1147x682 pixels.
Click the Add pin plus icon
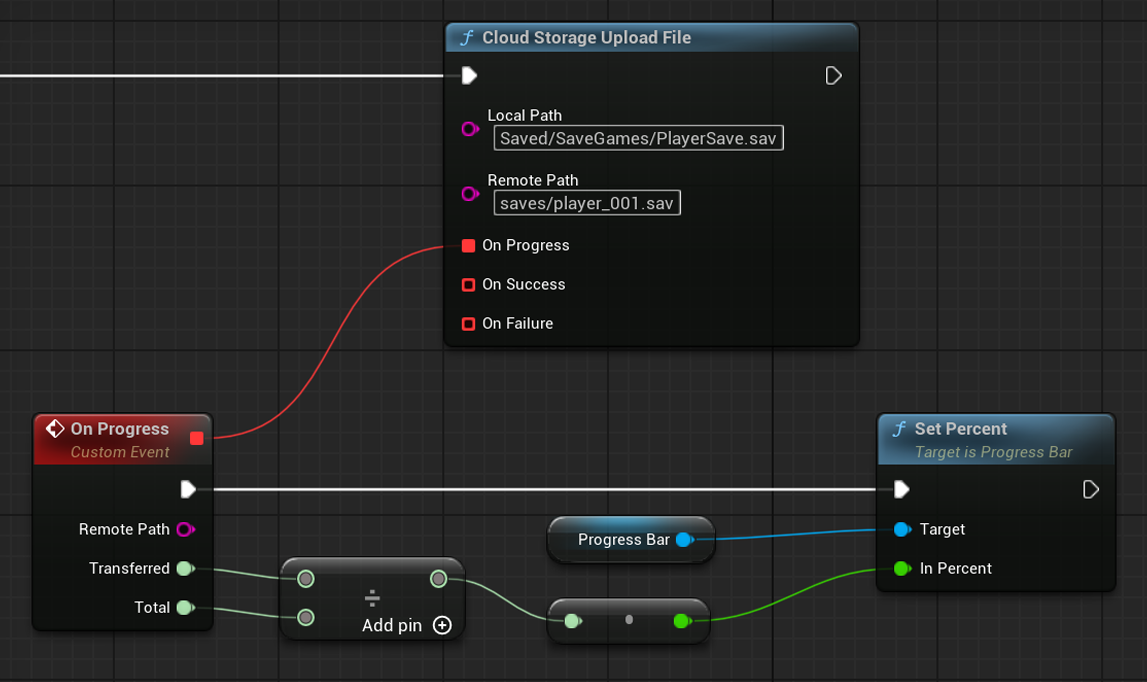(442, 625)
